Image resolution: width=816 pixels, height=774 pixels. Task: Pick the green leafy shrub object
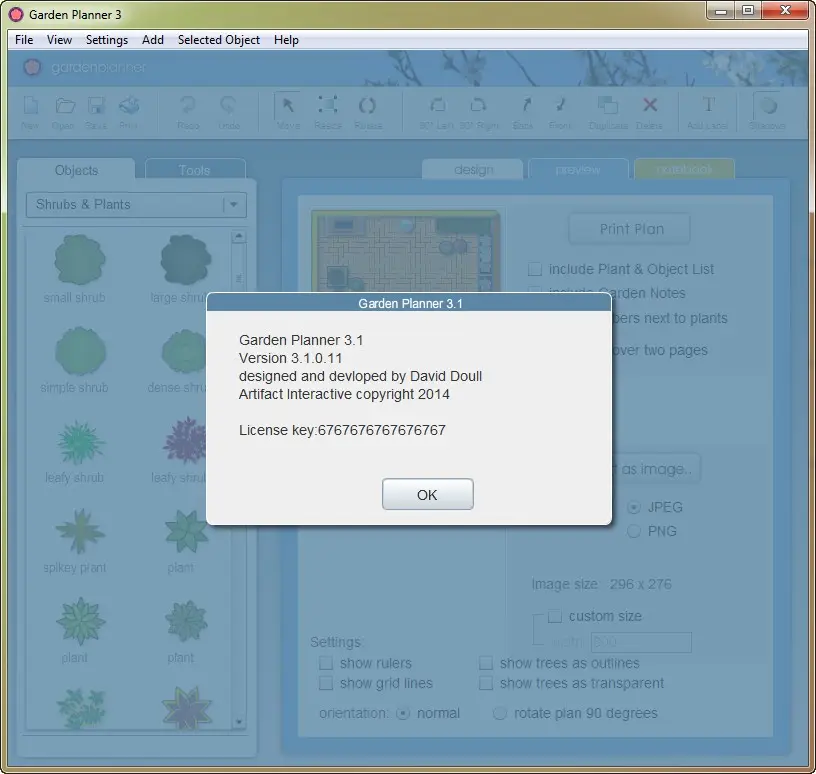[80, 442]
